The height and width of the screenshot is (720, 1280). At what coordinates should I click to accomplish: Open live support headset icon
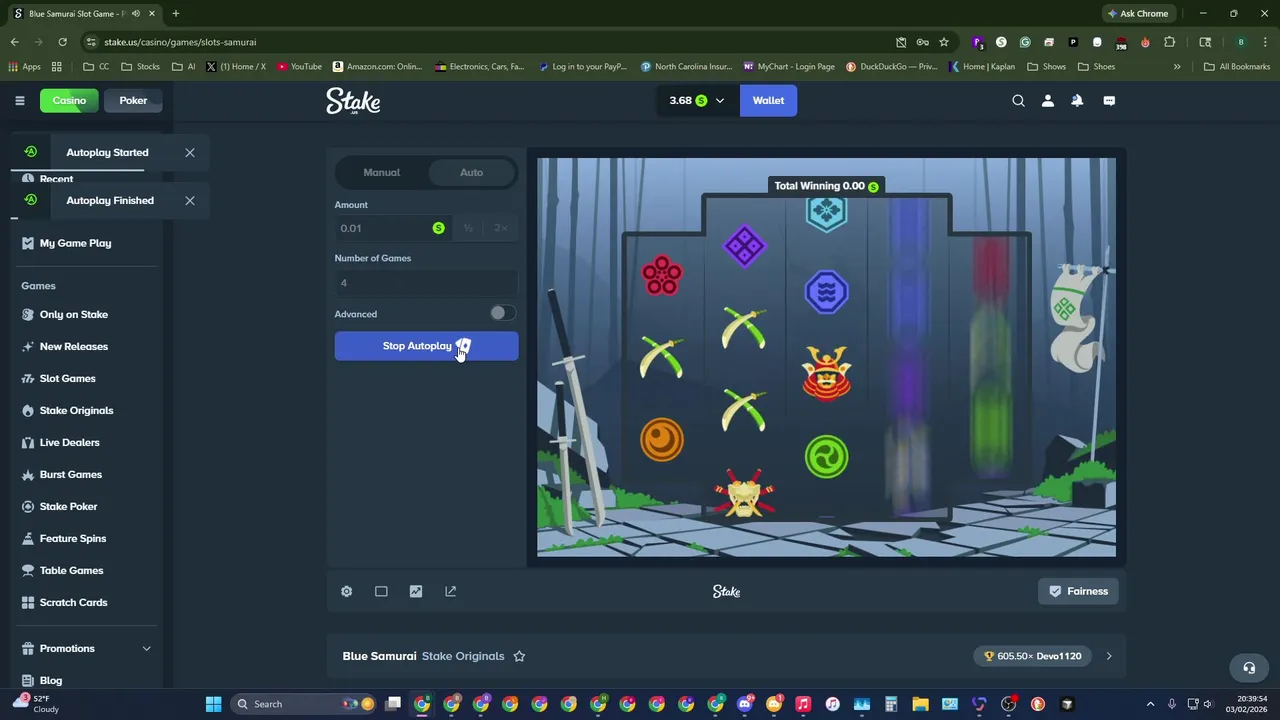click(1248, 667)
